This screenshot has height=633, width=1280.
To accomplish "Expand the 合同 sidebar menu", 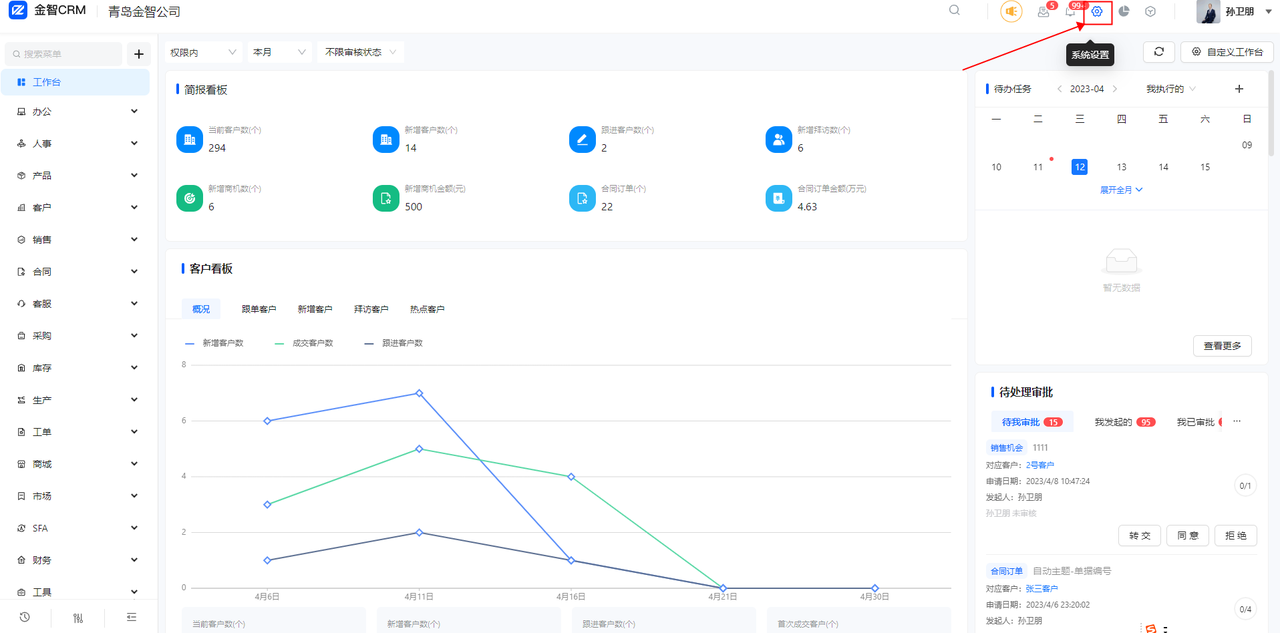I will coord(77,272).
